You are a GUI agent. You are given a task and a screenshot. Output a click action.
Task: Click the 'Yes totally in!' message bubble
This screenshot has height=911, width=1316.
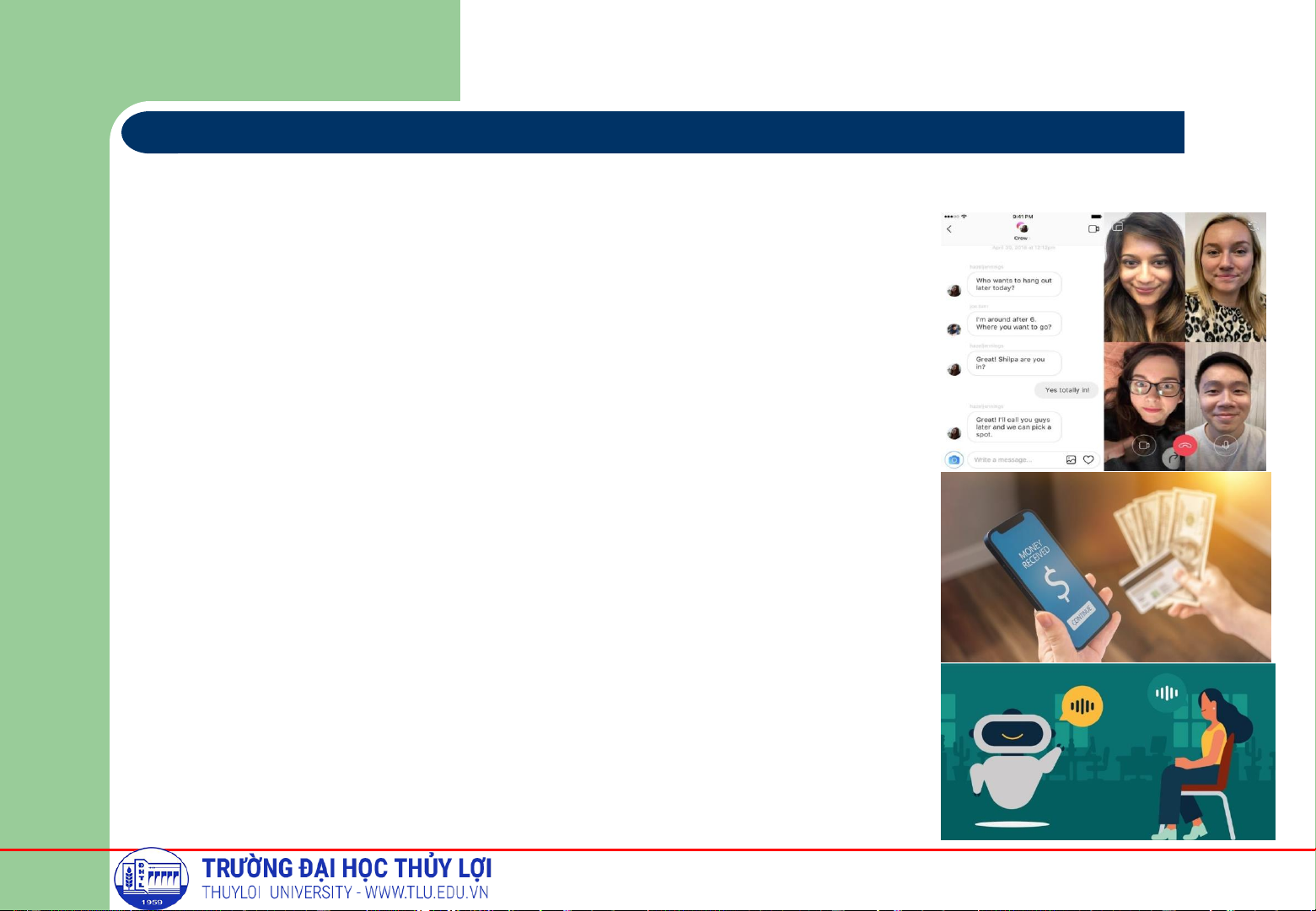(1066, 390)
